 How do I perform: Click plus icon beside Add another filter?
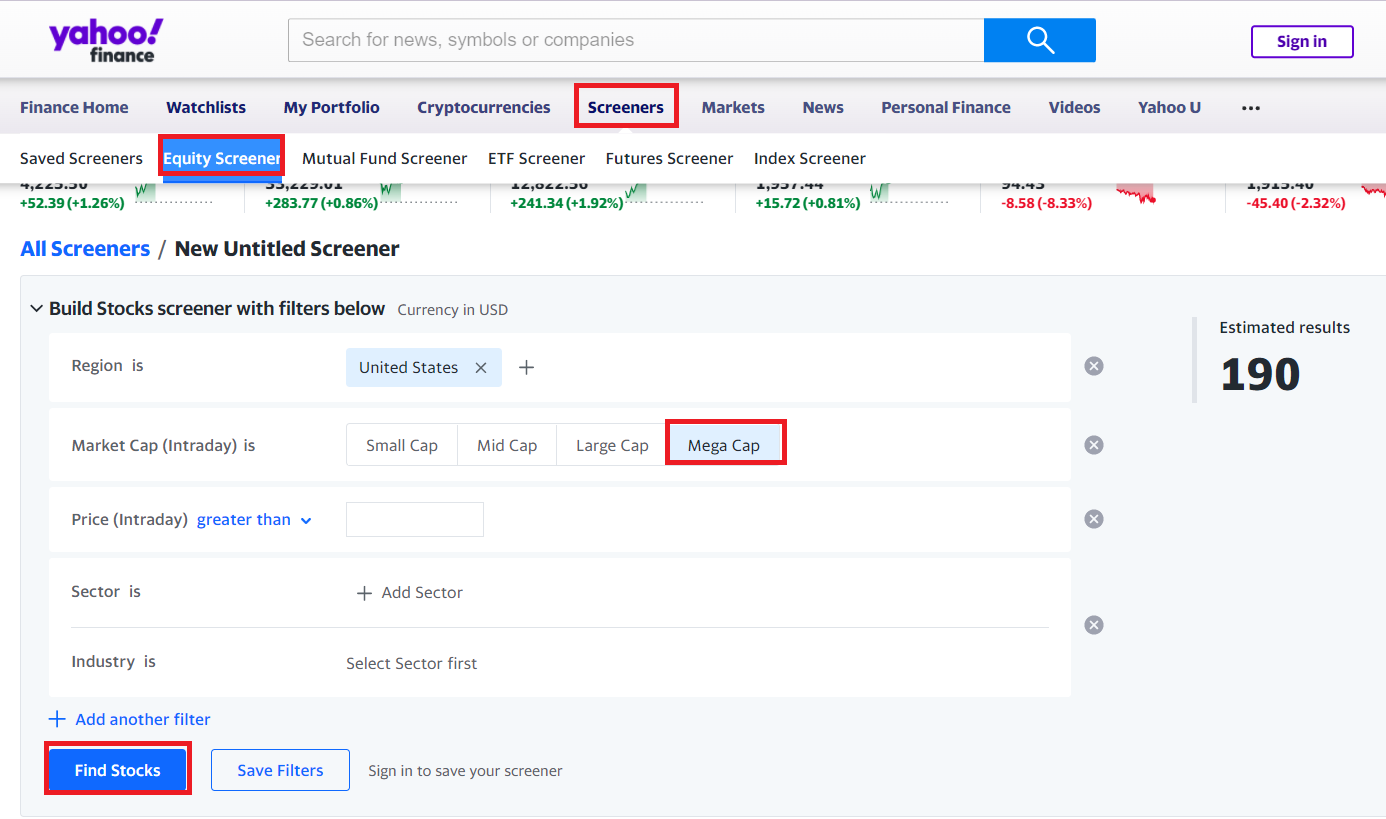coord(58,719)
